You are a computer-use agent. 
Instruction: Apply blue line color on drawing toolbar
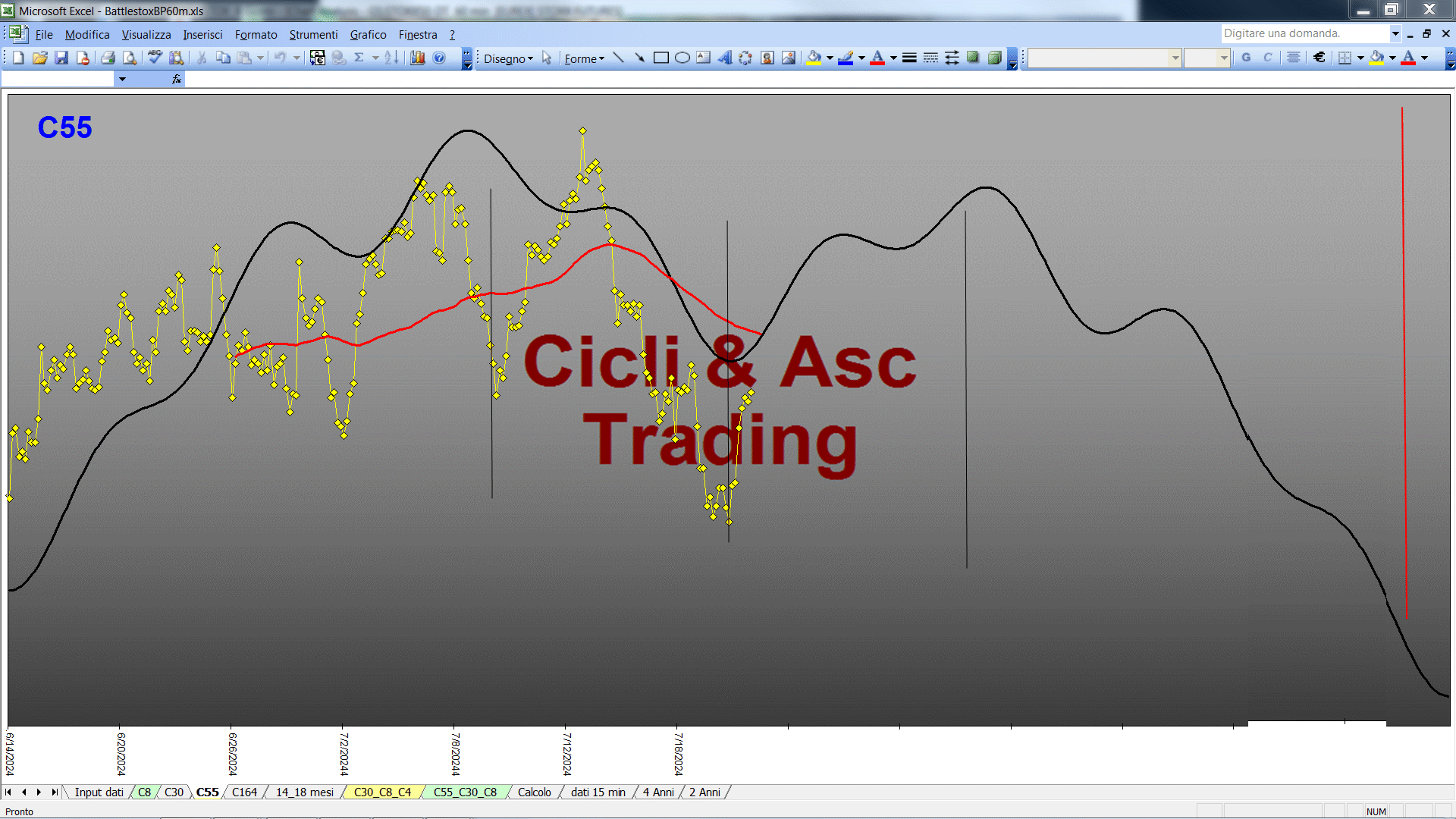tap(846, 58)
